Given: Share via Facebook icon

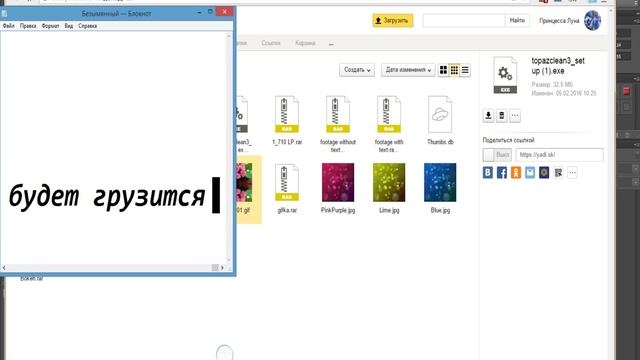Looking at the screenshot, I should click(x=502, y=173).
